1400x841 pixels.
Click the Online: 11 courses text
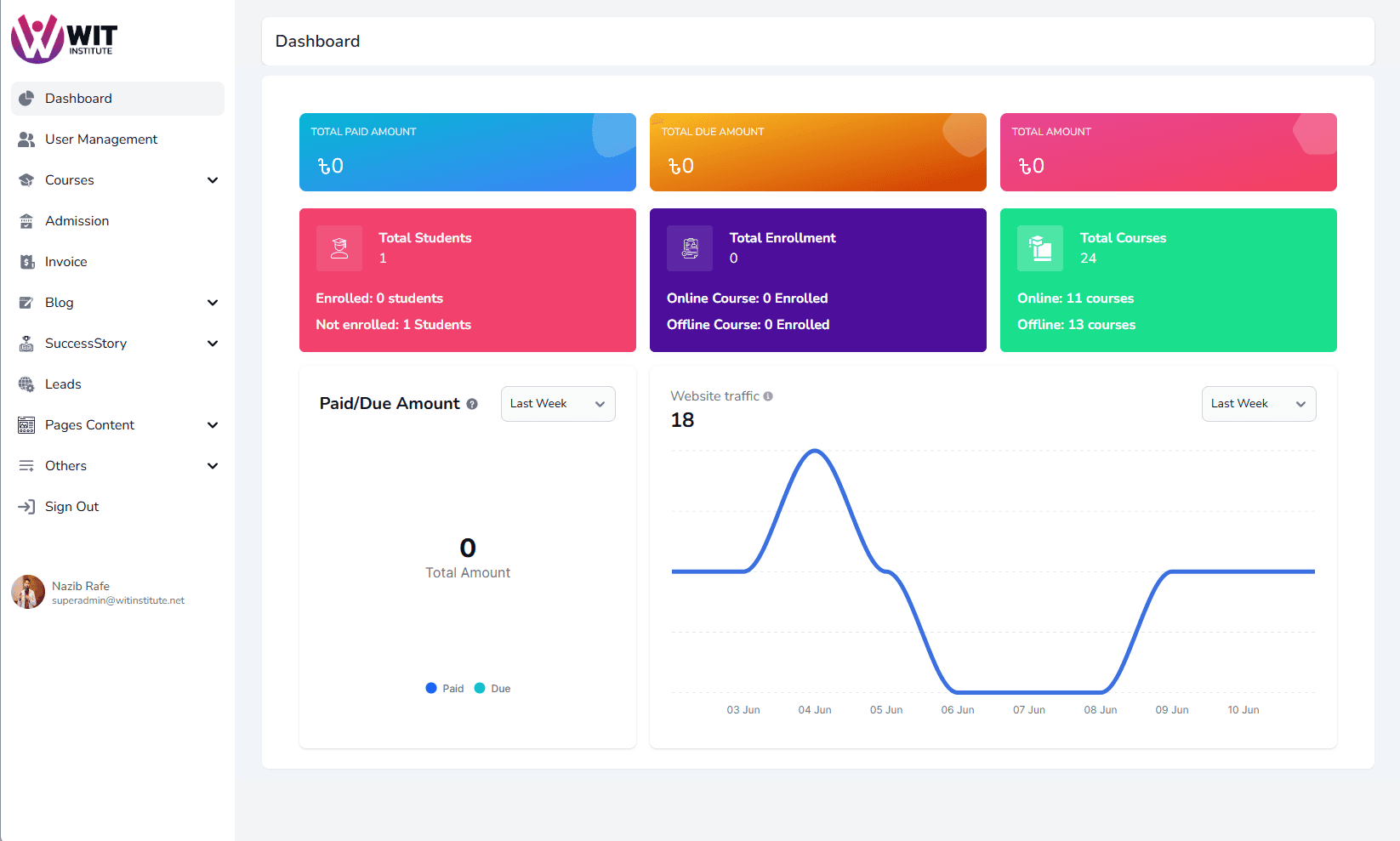point(1075,298)
